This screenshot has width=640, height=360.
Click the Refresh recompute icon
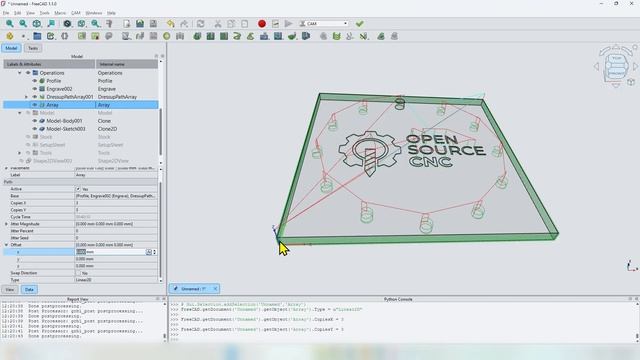(200, 24)
